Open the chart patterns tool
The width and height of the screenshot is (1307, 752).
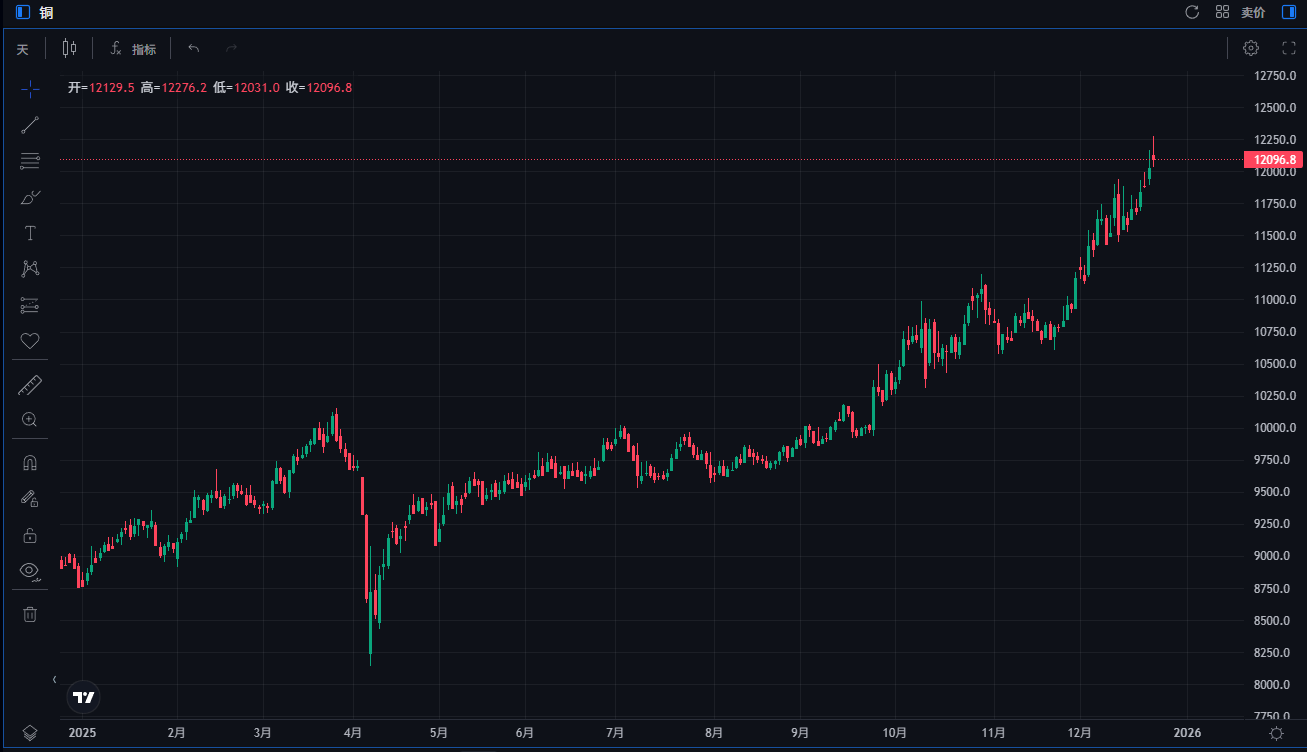click(x=30, y=269)
